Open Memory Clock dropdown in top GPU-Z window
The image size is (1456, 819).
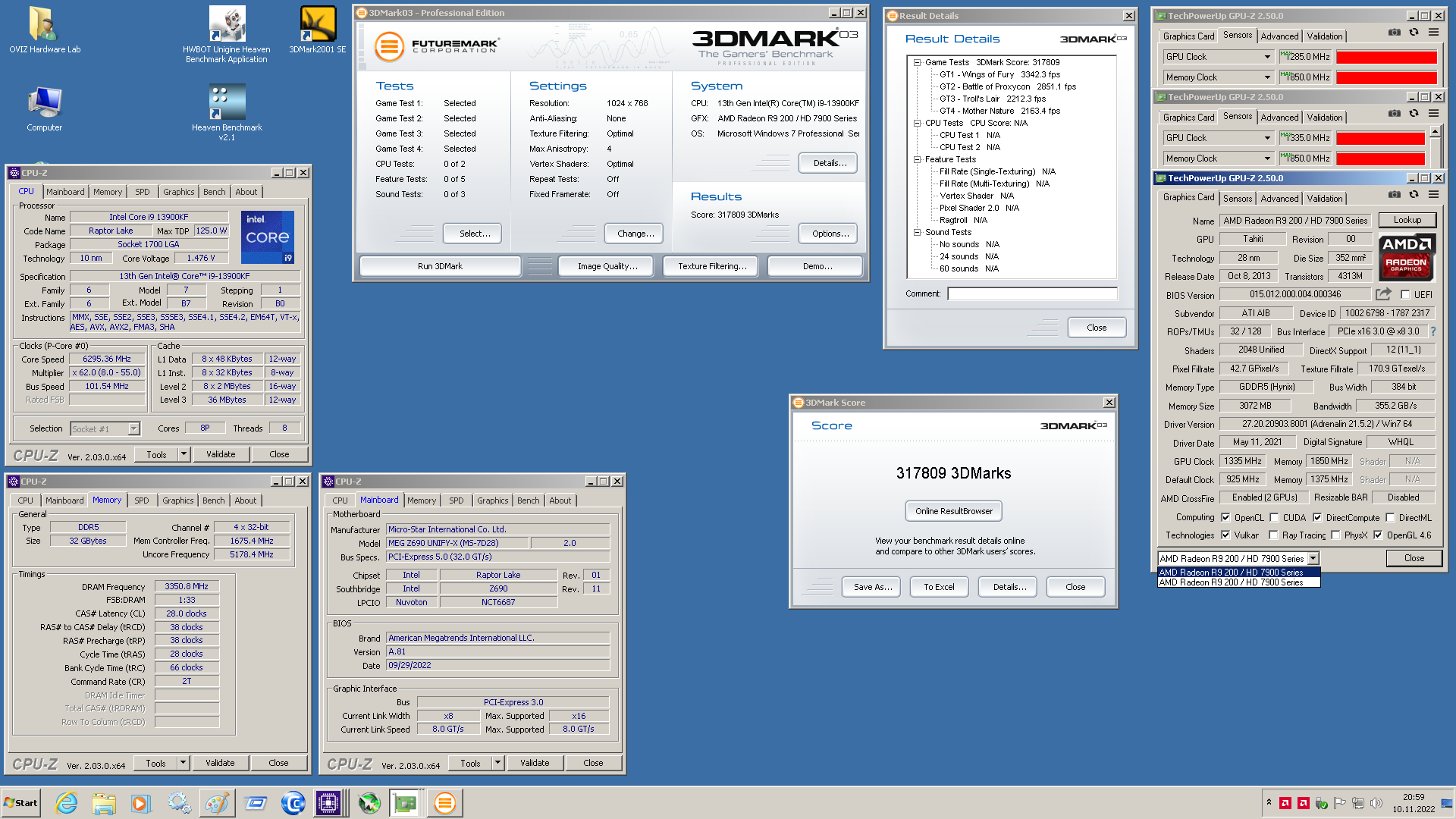point(1219,77)
